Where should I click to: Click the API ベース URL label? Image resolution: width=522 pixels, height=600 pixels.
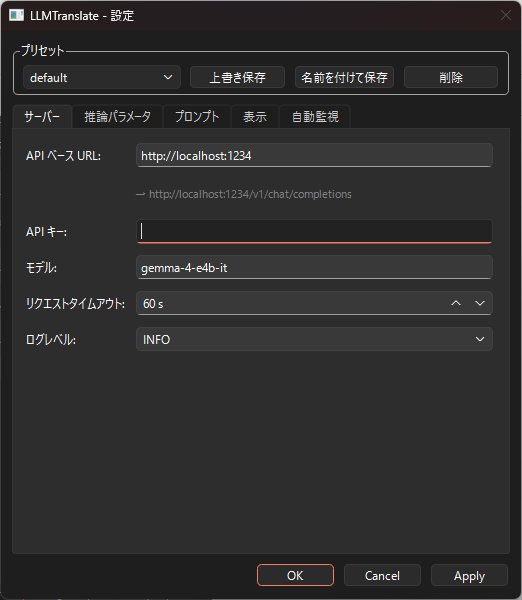(63, 156)
